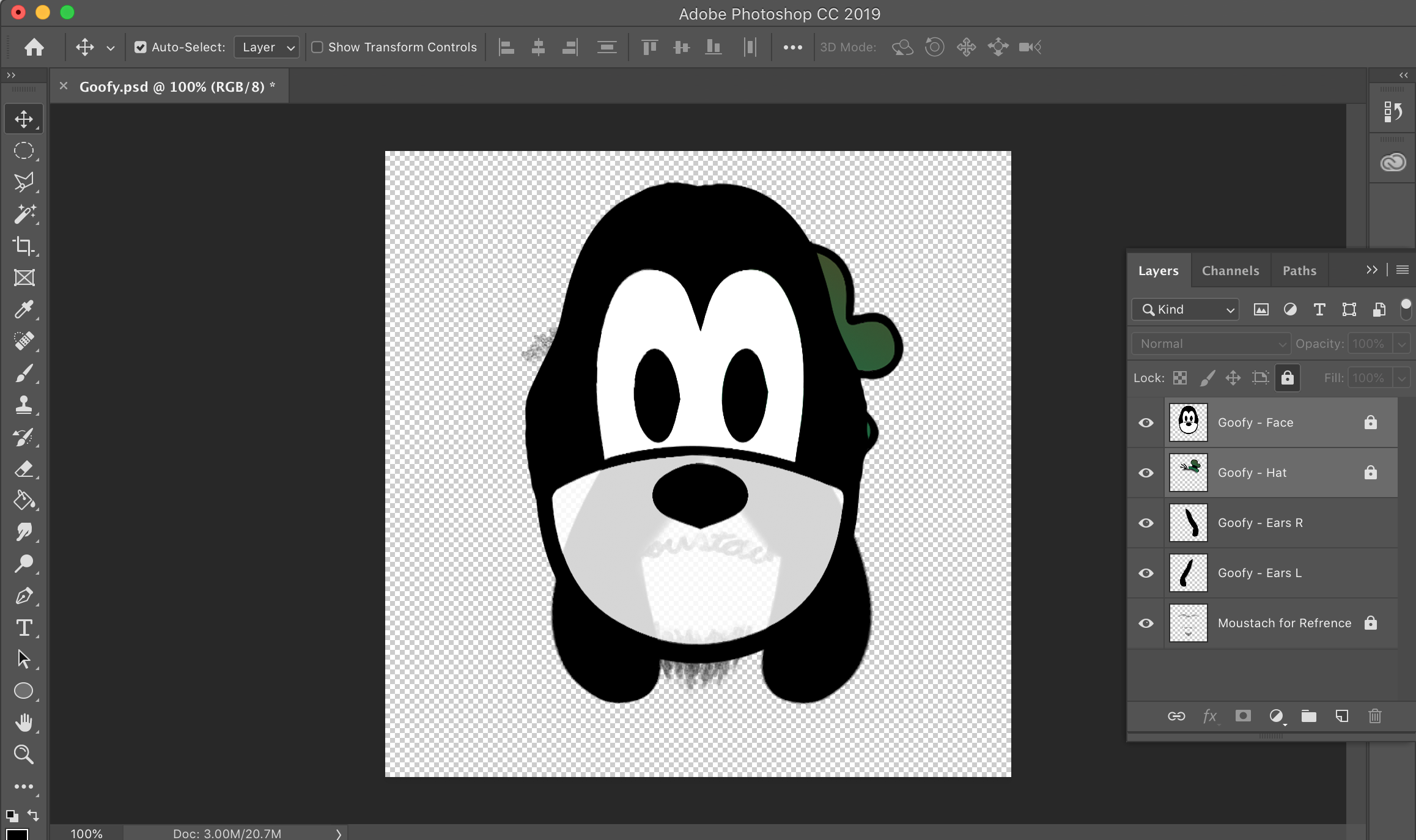Hide the Goofy - Face layer
Screen dimensions: 1416x840
tap(1146, 423)
